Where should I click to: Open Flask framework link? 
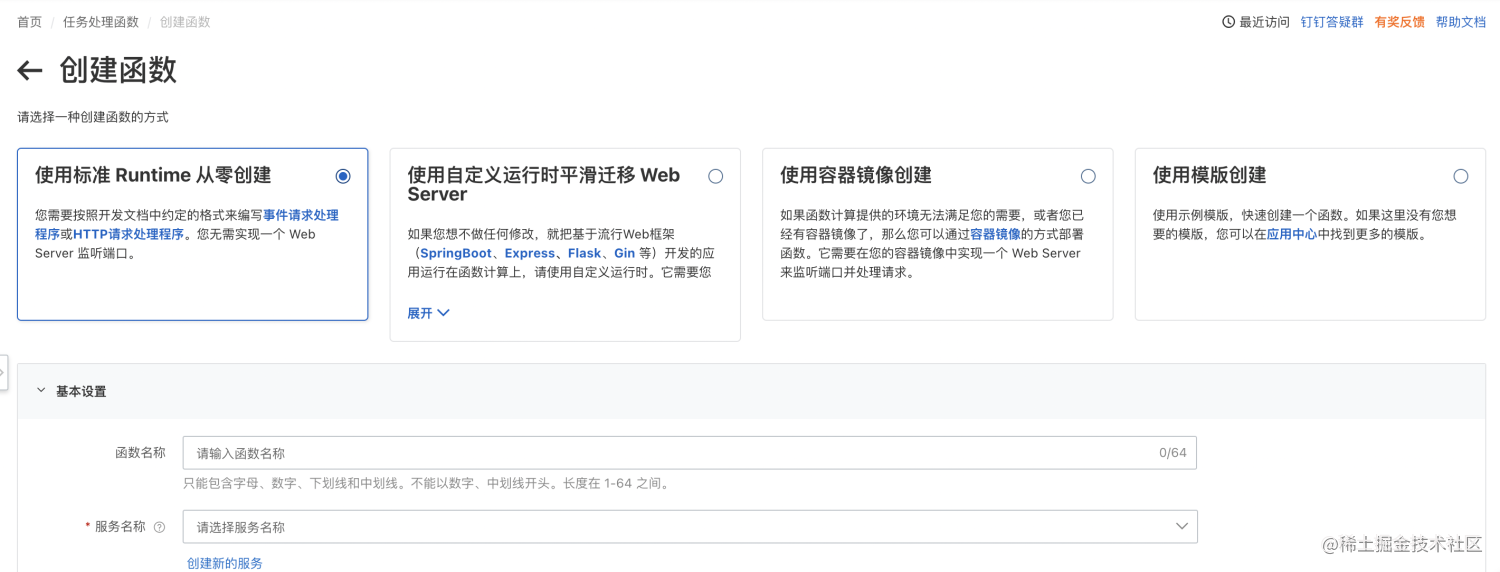[585, 253]
